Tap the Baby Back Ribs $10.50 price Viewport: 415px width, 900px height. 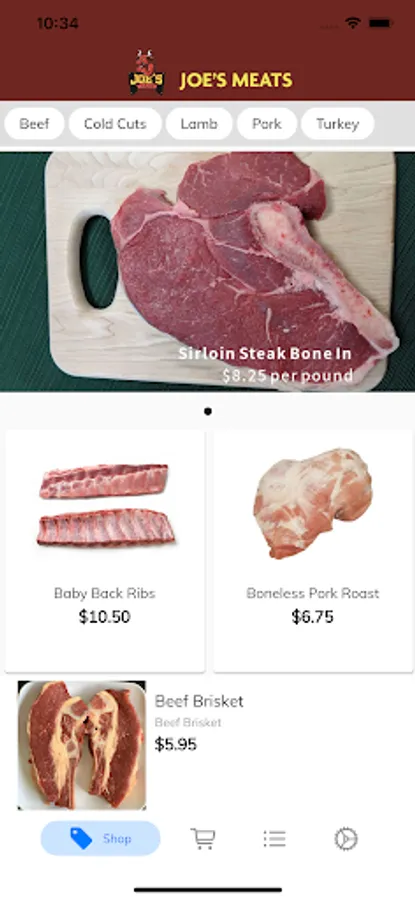pos(104,616)
